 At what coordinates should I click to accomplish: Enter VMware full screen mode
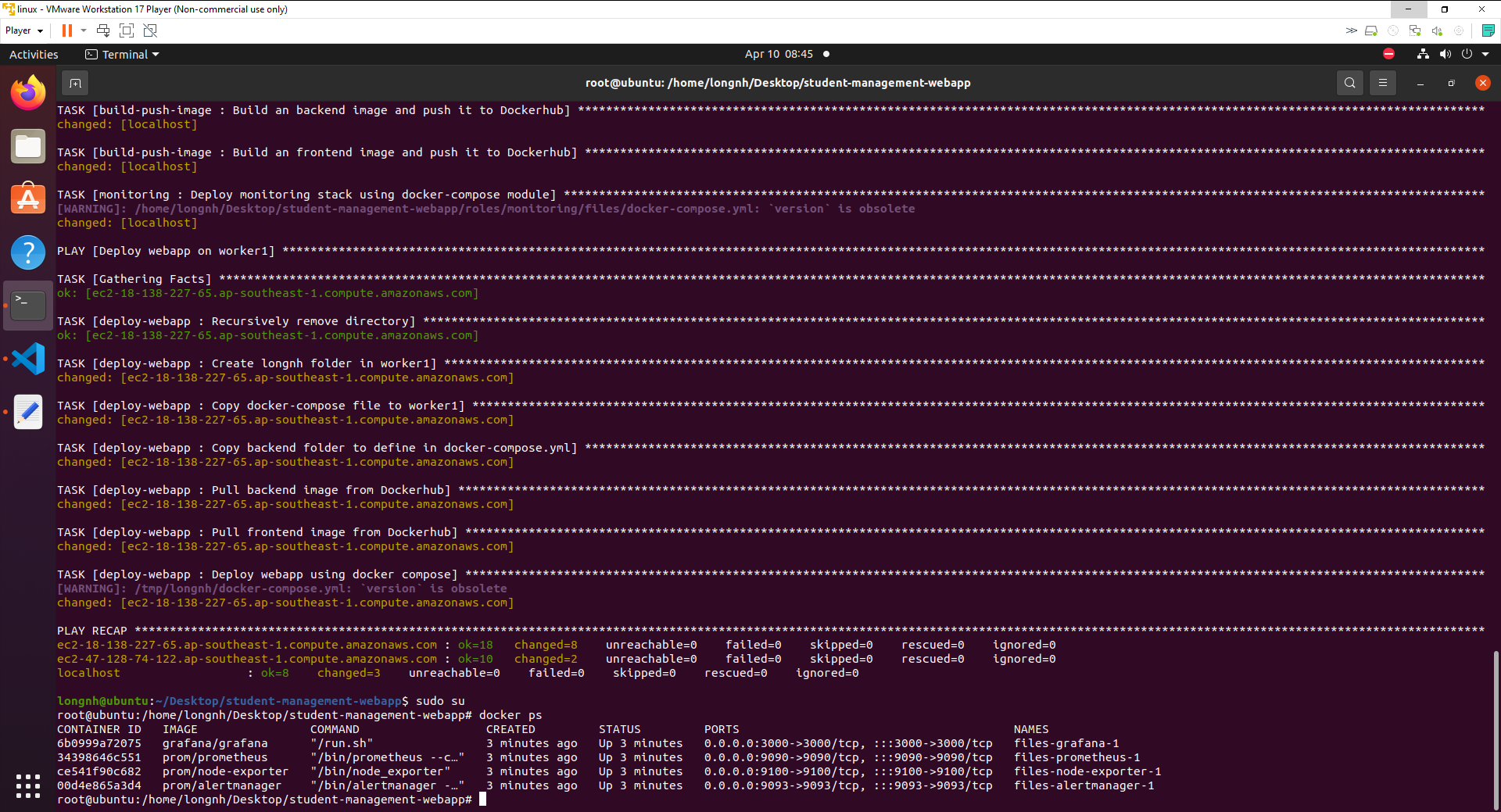[127, 30]
